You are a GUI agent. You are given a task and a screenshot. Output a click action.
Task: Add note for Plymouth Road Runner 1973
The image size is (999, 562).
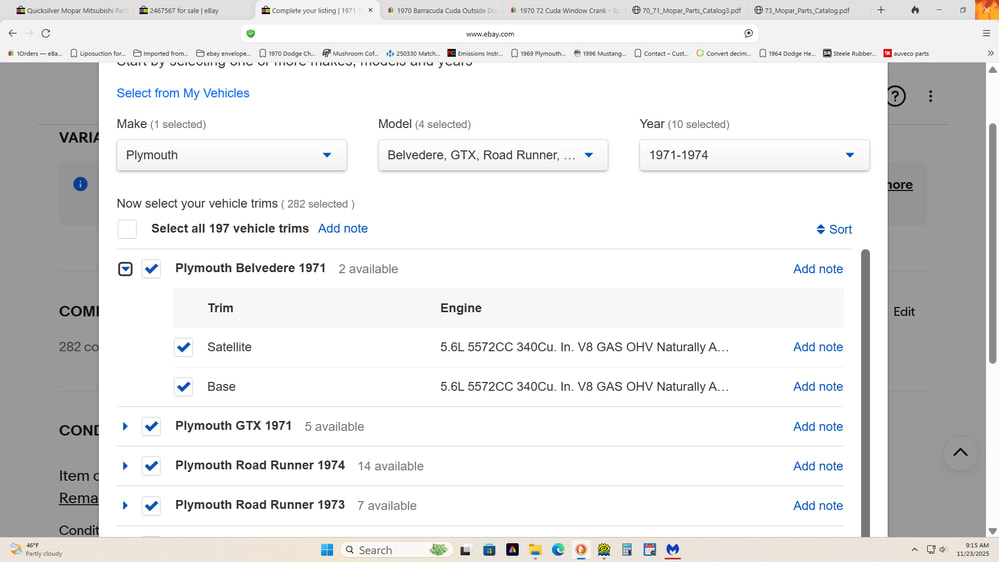pos(817,505)
